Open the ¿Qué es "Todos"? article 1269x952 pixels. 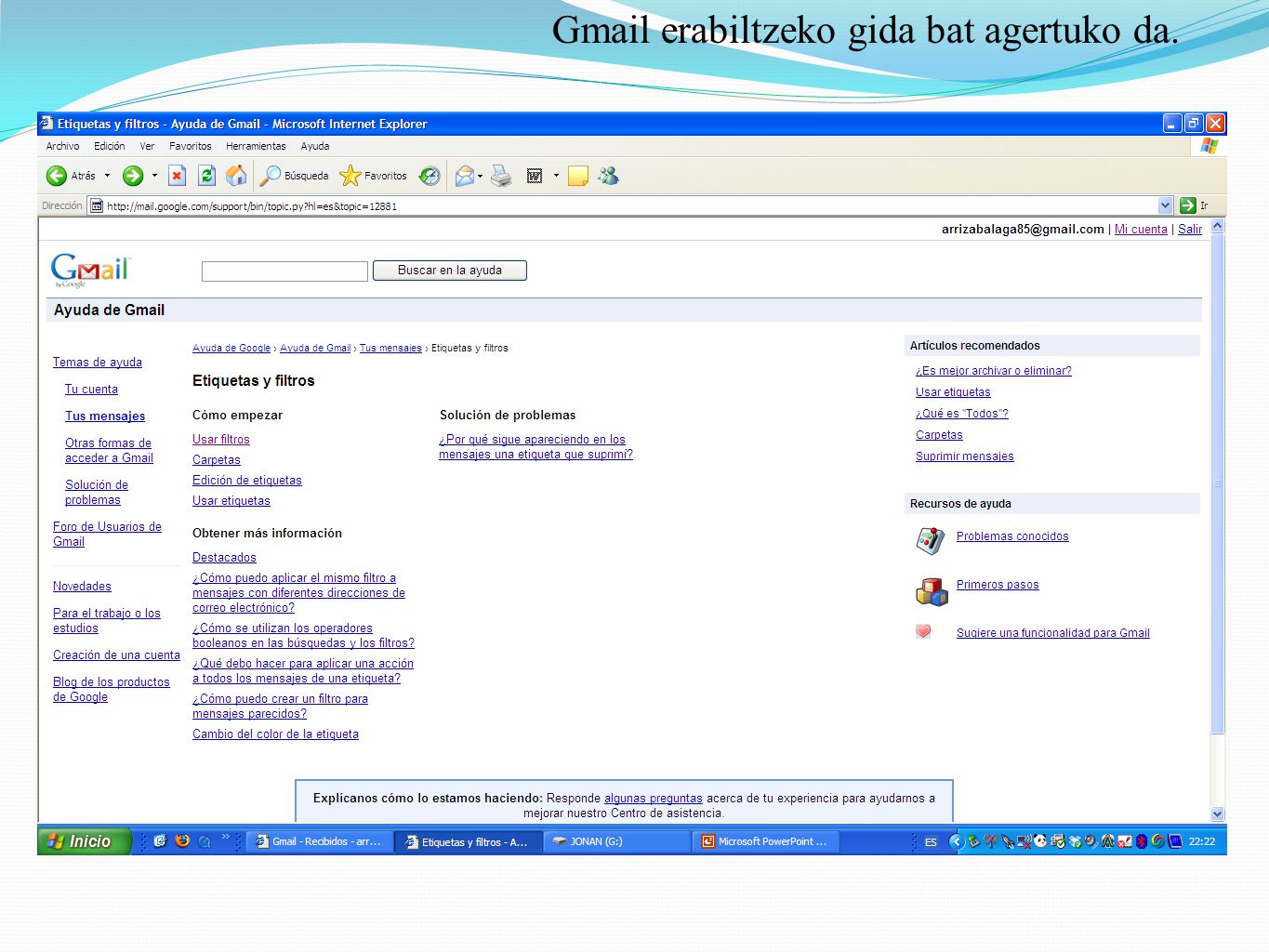(962, 413)
